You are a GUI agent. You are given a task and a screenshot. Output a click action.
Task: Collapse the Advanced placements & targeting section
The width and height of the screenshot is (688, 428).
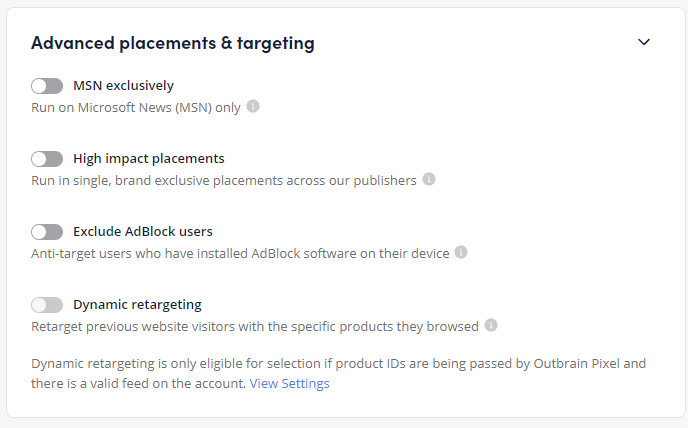644,42
